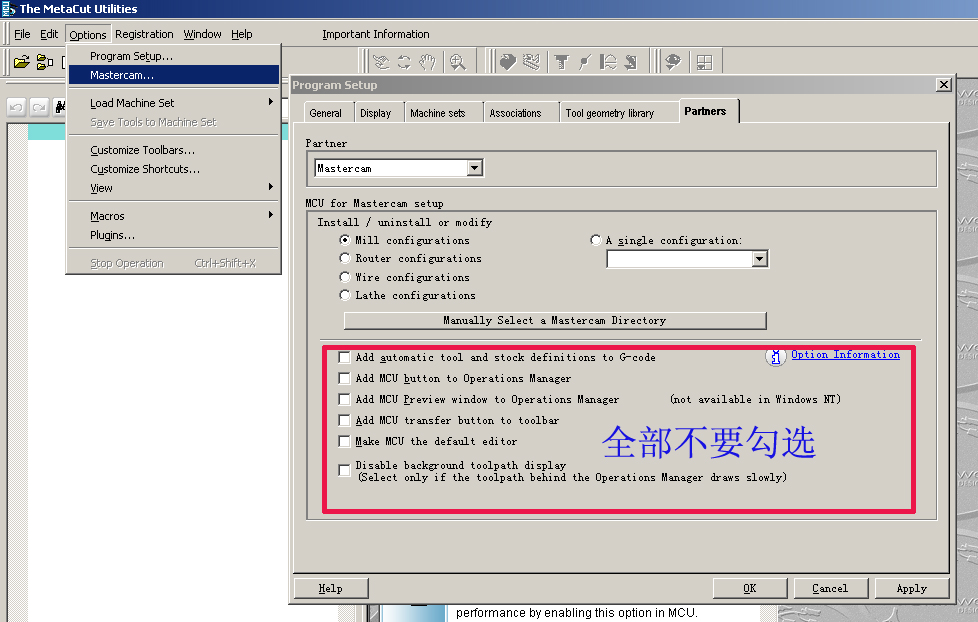
Task: Click the last icon in the tool display group
Action: click(x=631, y=62)
